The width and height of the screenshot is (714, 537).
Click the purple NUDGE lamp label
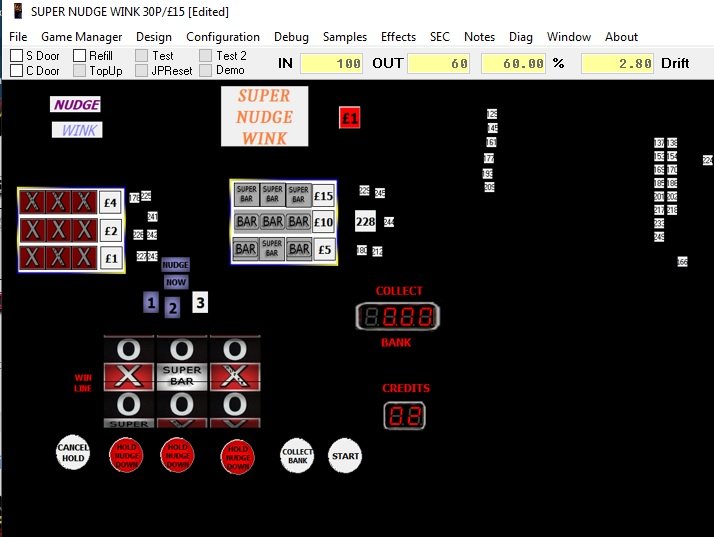(76, 105)
